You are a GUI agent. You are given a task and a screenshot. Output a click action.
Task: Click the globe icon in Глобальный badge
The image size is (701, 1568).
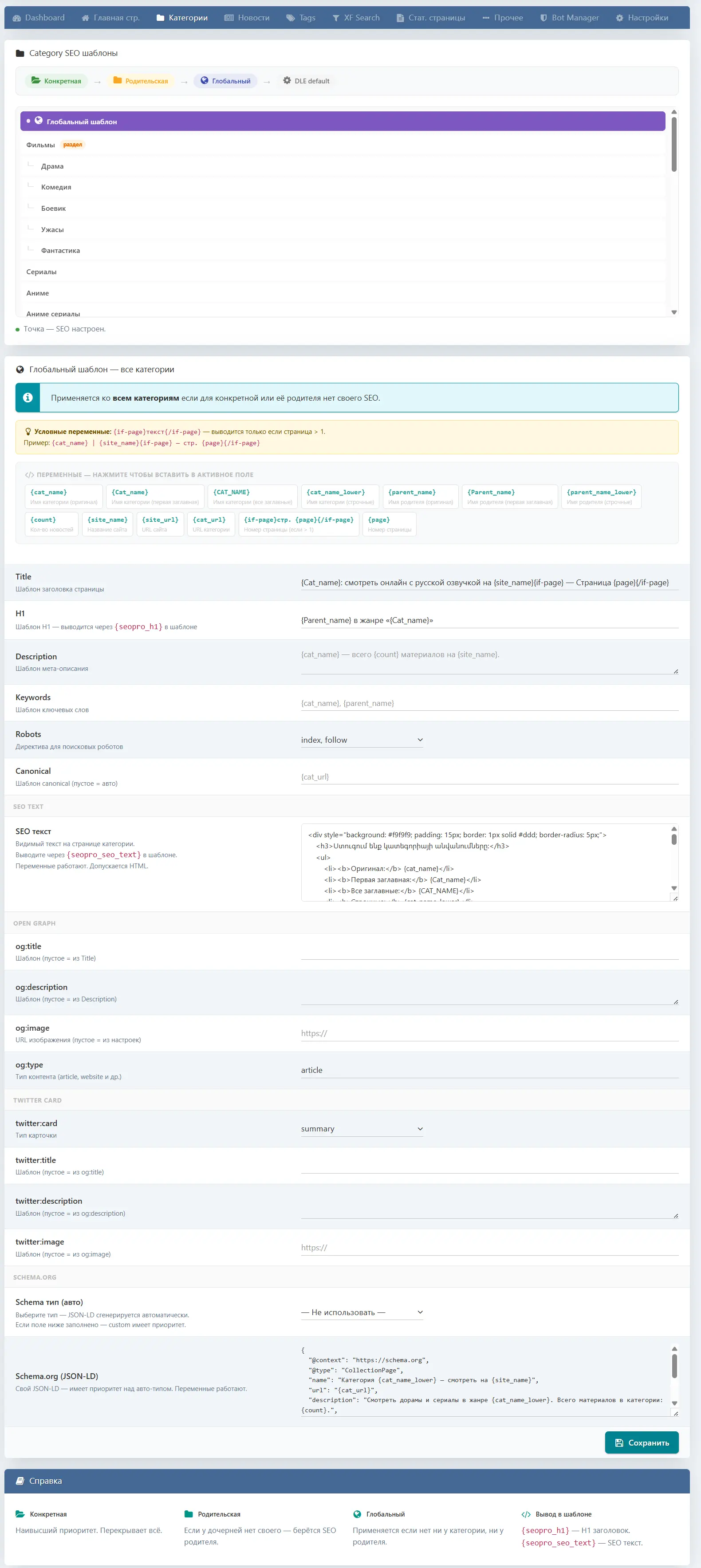pyautogui.click(x=205, y=80)
